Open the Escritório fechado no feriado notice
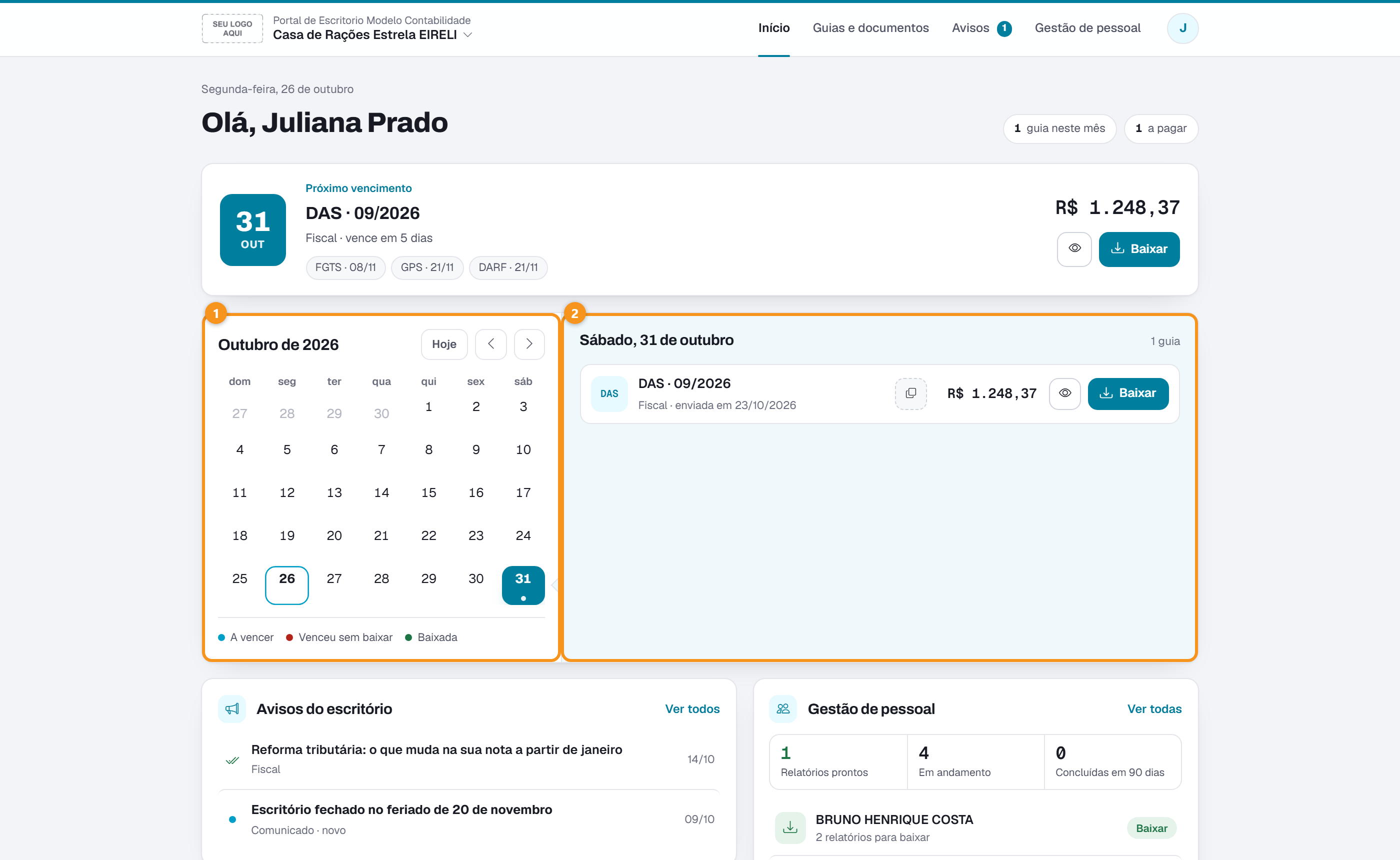1400x860 pixels. pyautogui.click(x=469, y=819)
